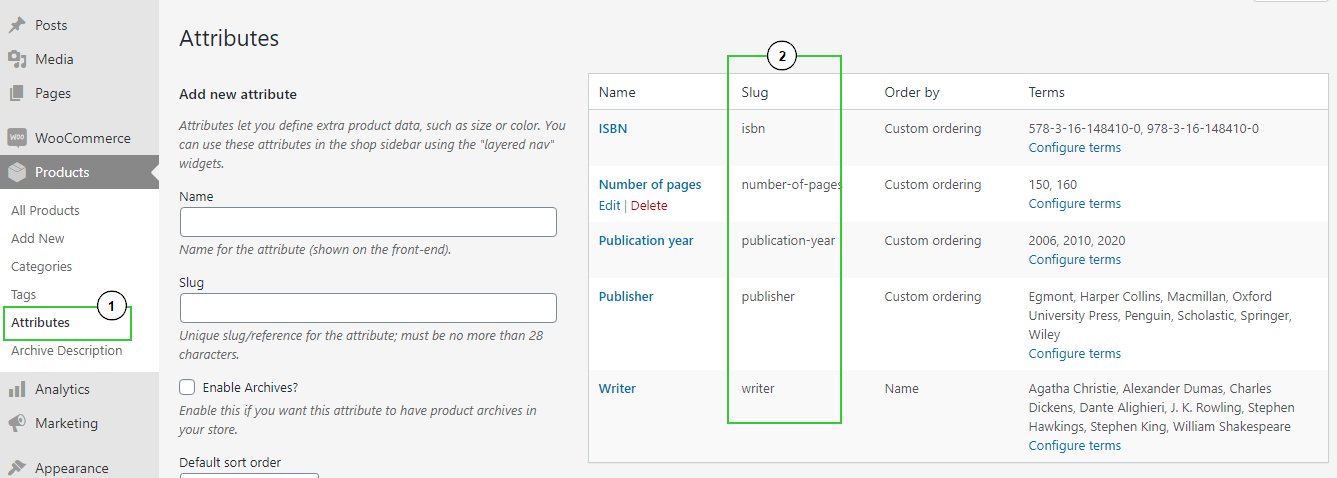
Task: Click the Media icon in sidebar
Action: tap(17, 59)
